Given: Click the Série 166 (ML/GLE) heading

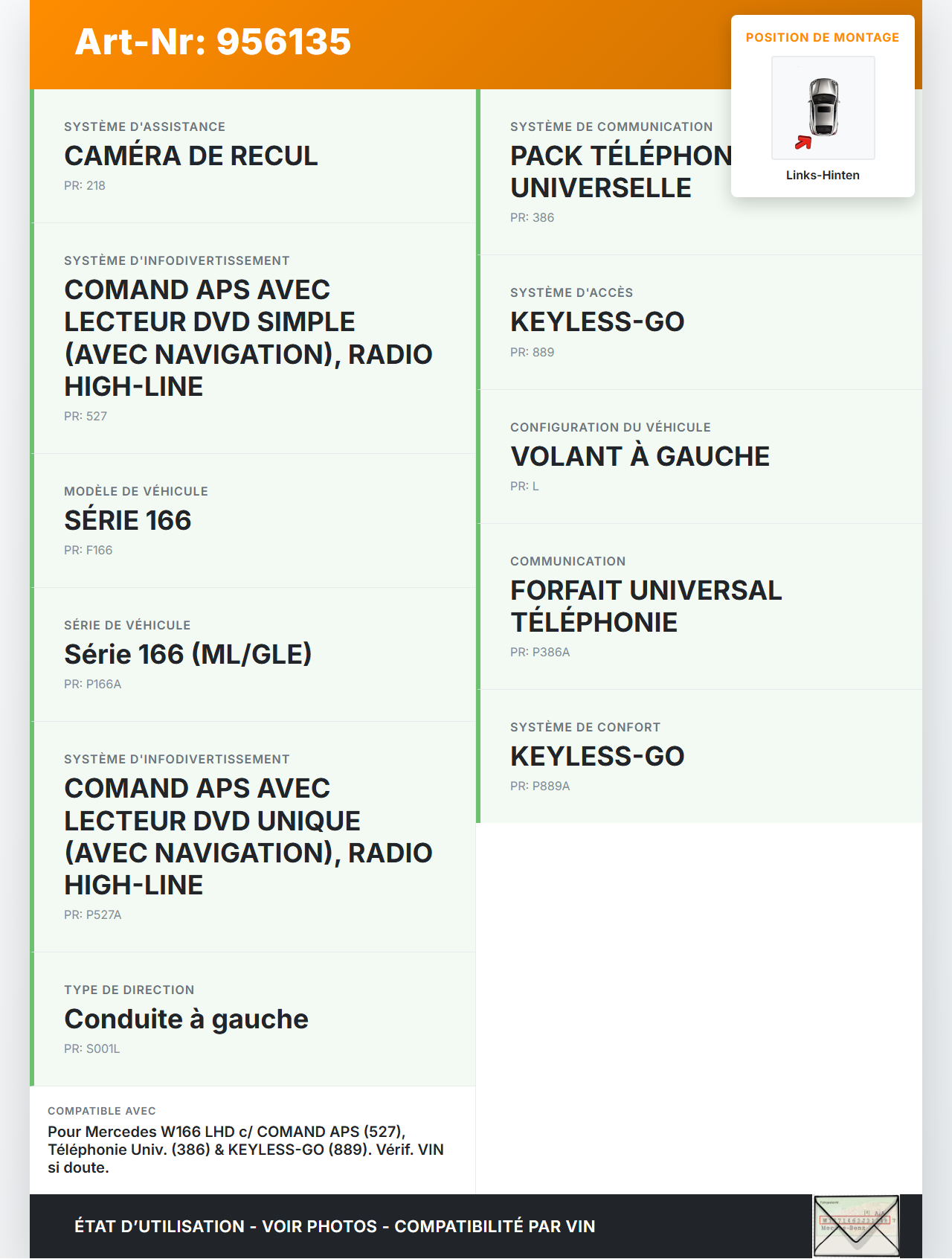Looking at the screenshot, I should coord(188,654).
